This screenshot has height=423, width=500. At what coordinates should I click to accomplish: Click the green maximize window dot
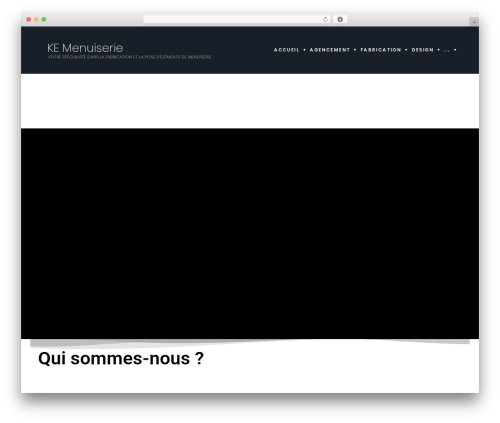[44, 19]
